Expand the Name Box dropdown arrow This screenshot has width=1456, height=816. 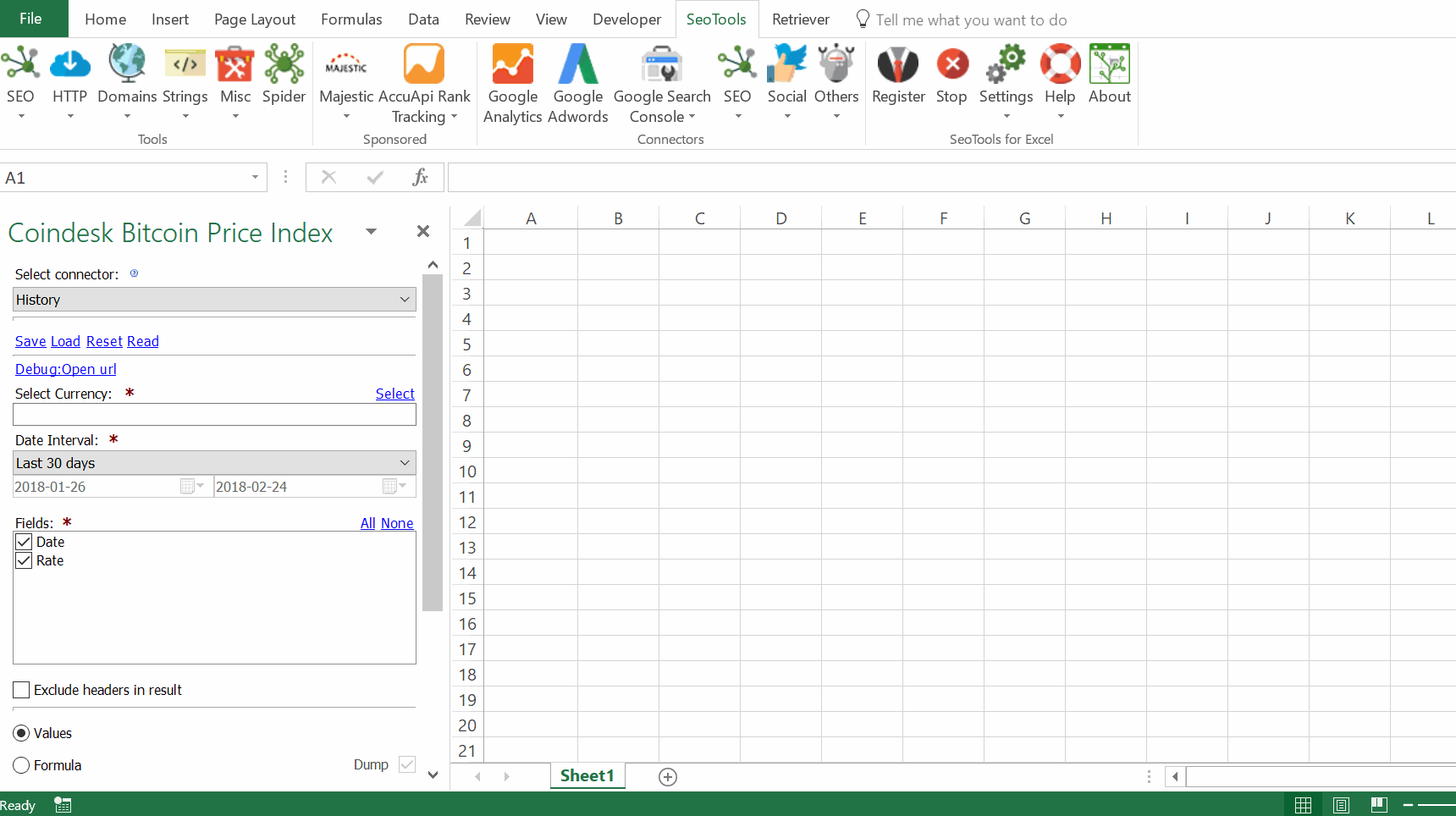[255, 177]
